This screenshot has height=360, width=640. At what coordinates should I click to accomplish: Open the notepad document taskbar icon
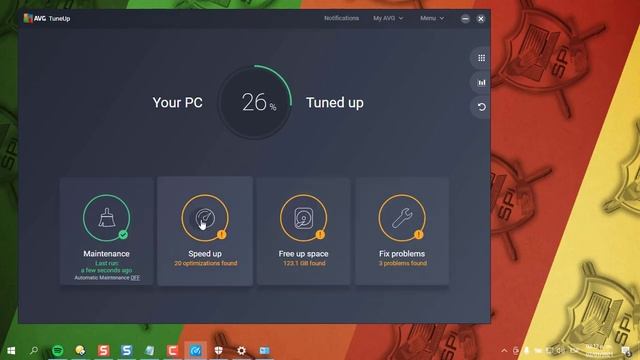[150, 350]
